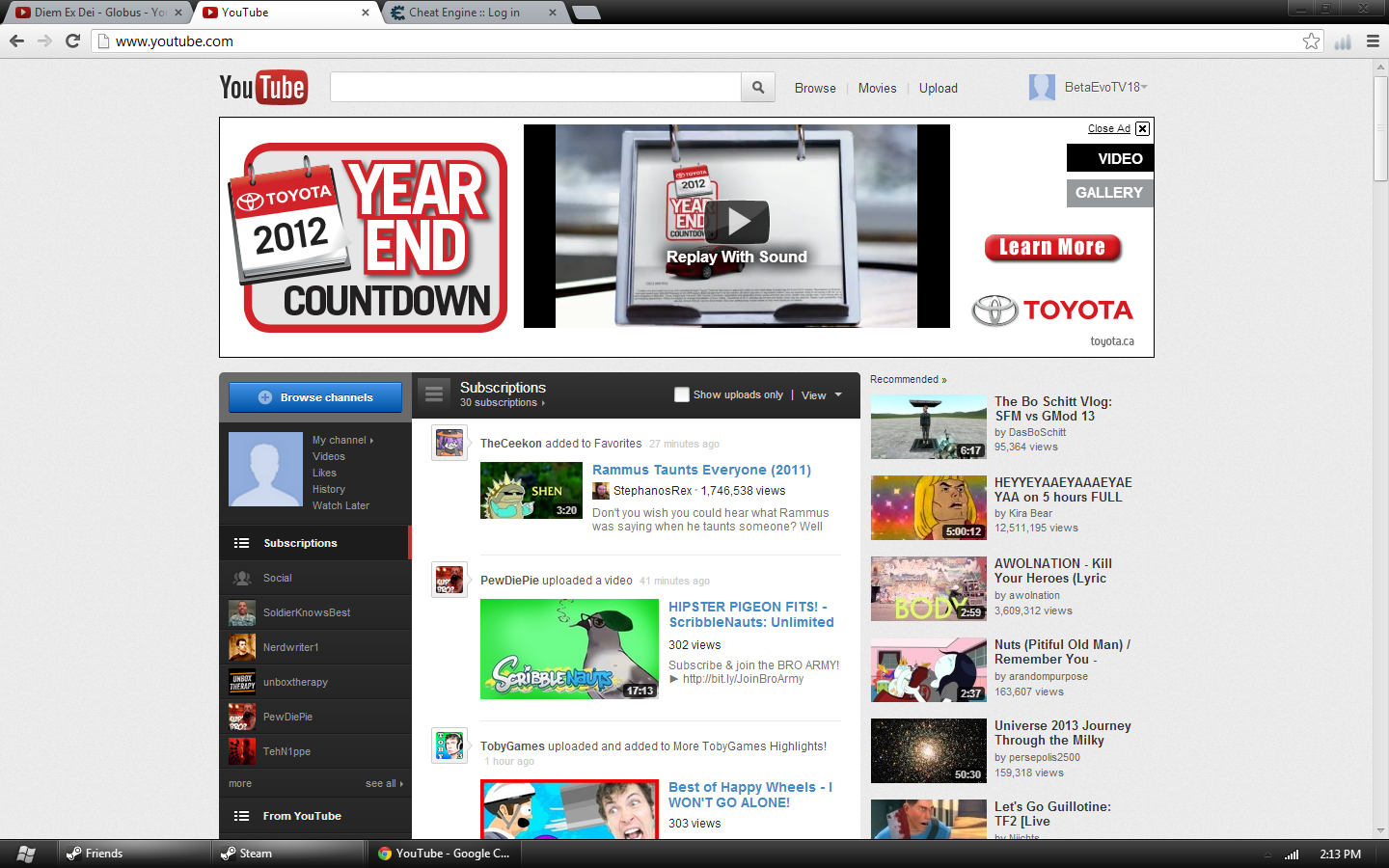The width and height of the screenshot is (1389, 868).
Task: Select Gallery tab in ad
Action: tap(1109, 193)
